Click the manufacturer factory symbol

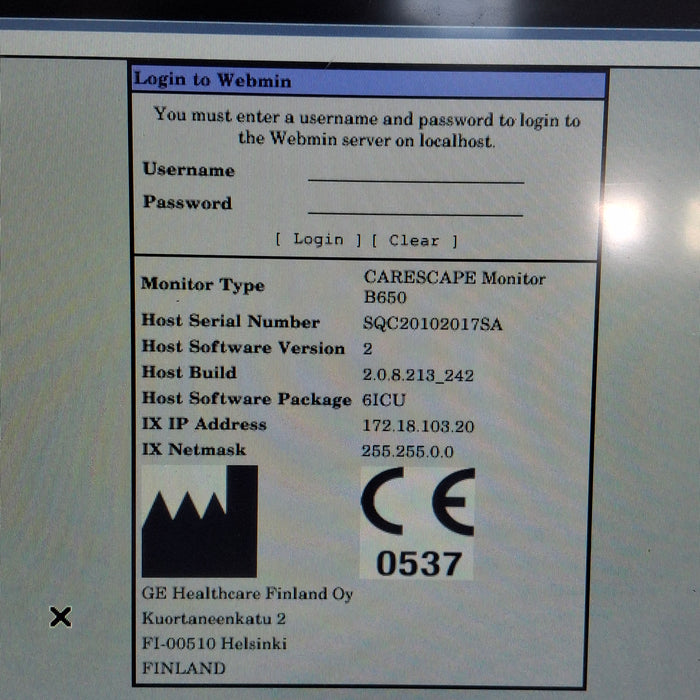(x=200, y=521)
